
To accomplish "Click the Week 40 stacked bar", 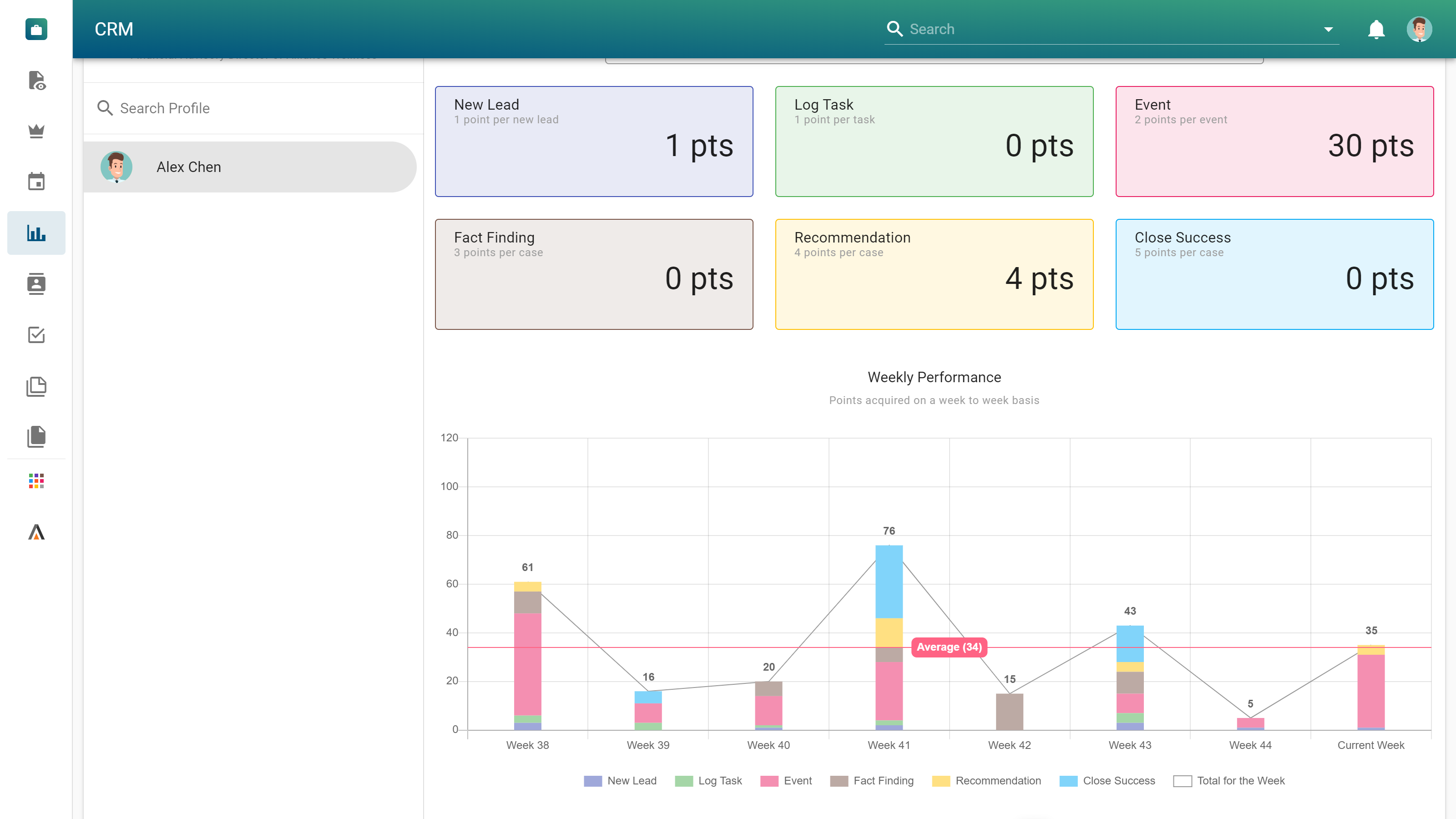I will click(768, 705).
